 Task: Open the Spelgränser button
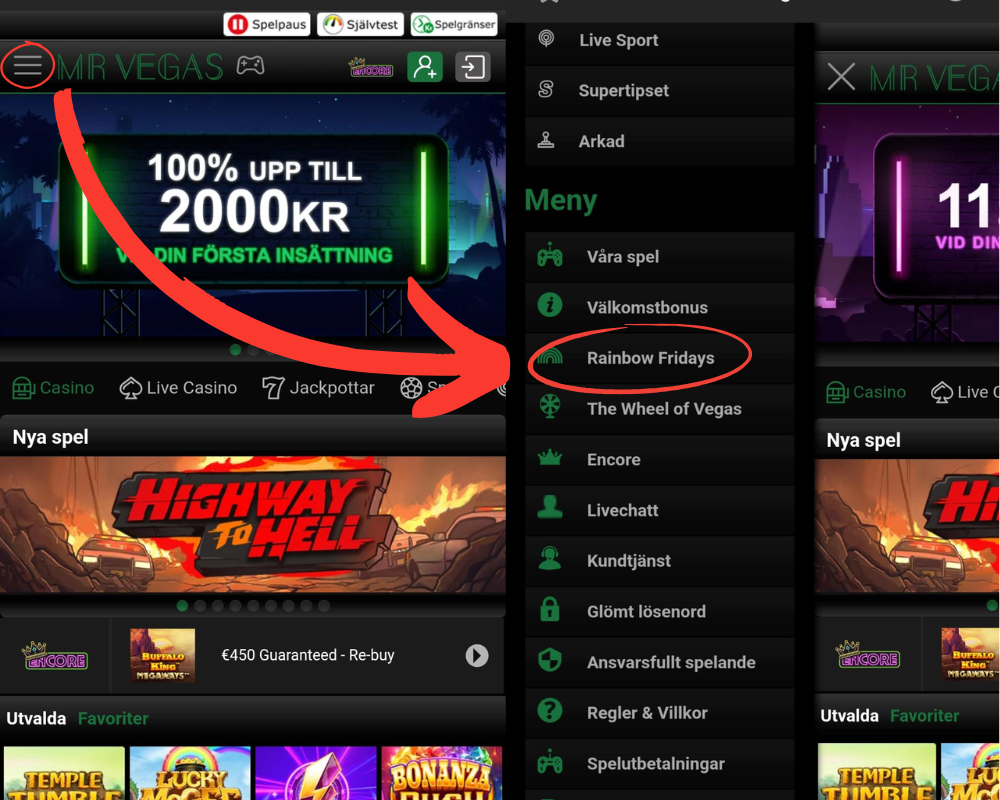pos(454,24)
